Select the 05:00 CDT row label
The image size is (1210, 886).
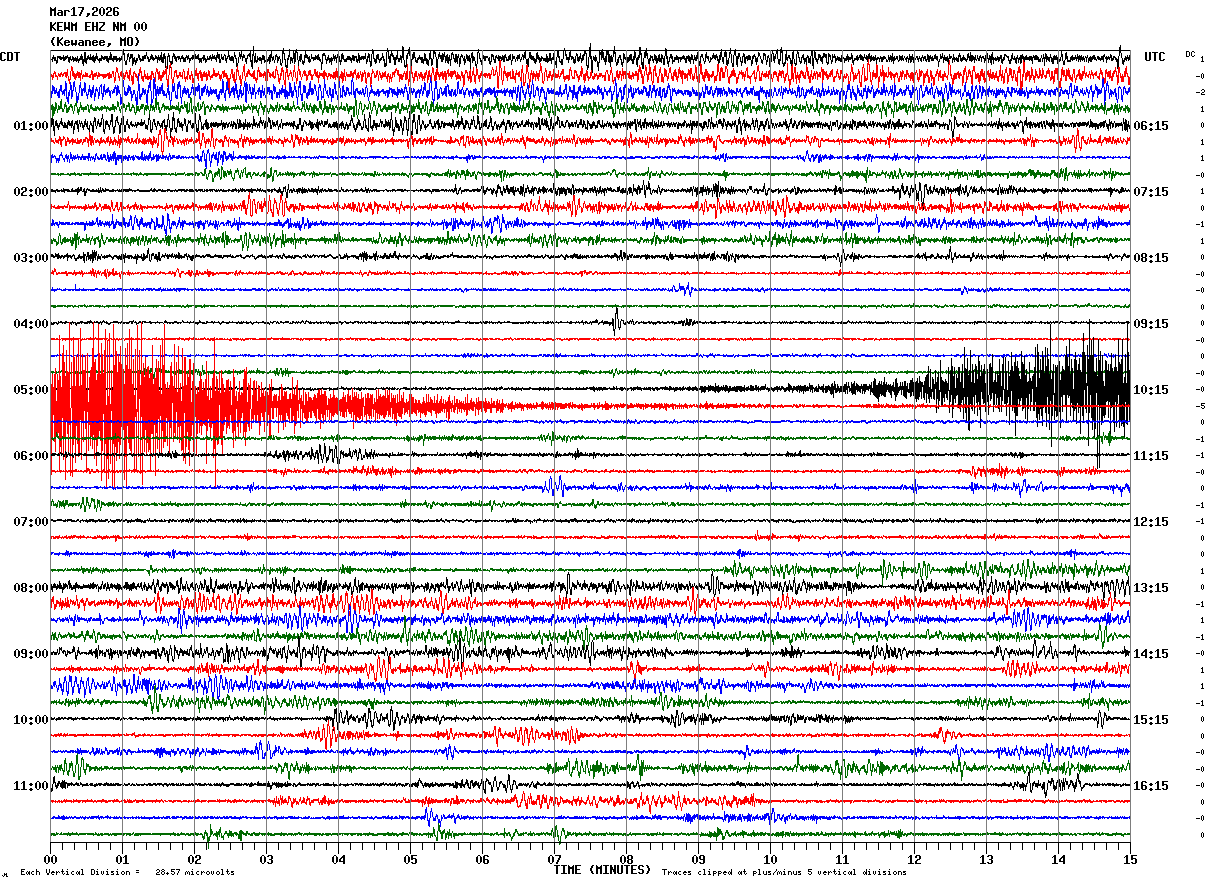[30, 390]
